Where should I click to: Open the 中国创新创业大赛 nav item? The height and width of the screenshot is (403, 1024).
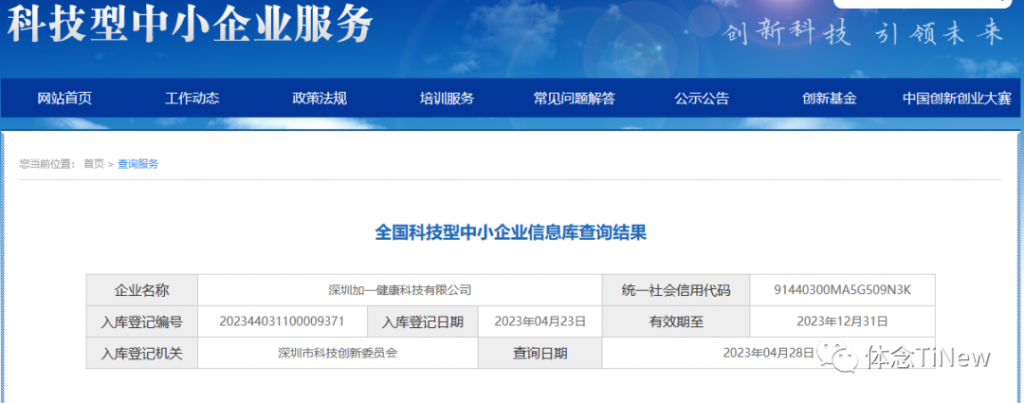click(957, 99)
